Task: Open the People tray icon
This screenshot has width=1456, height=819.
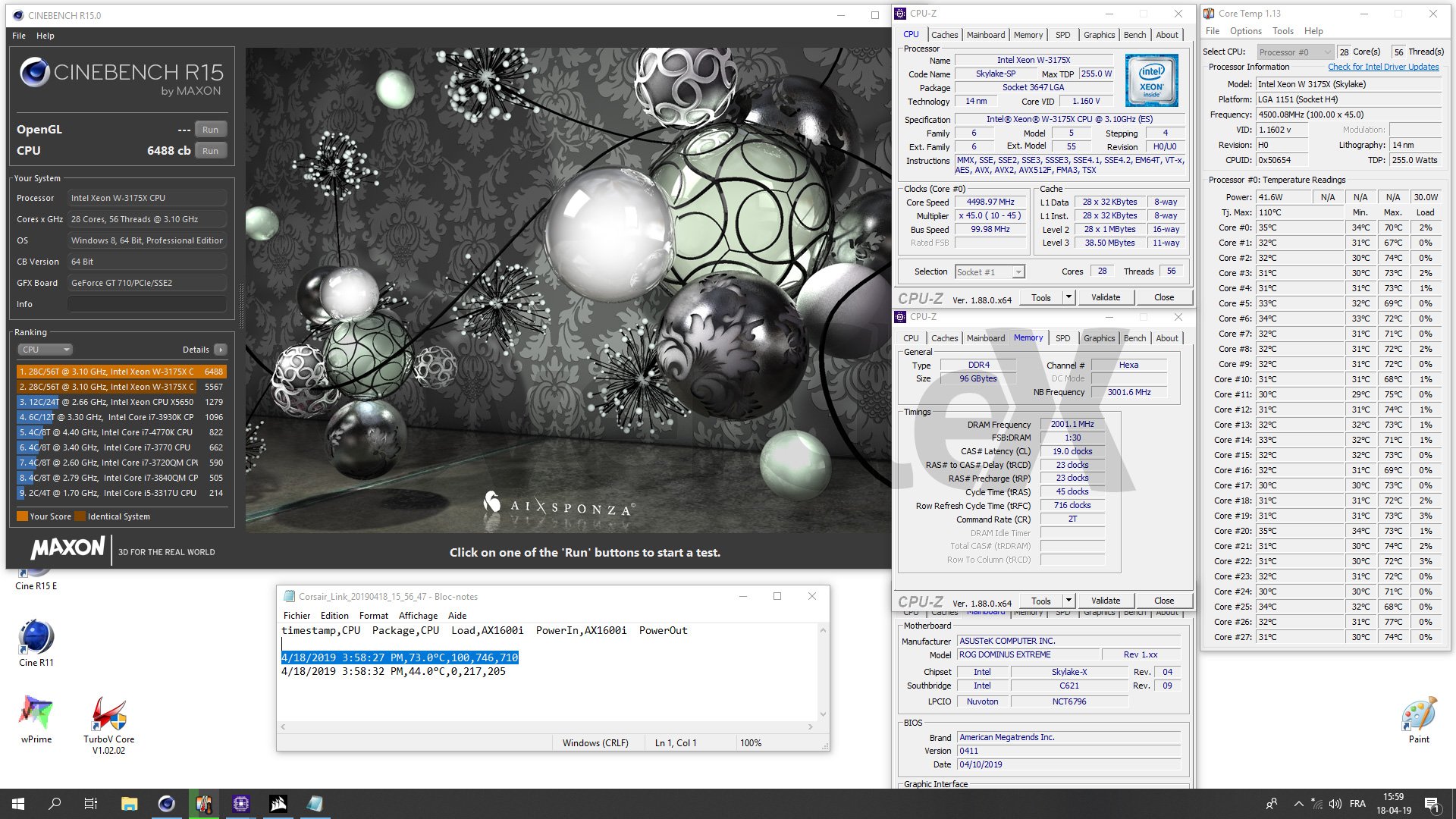Action: point(1272,804)
